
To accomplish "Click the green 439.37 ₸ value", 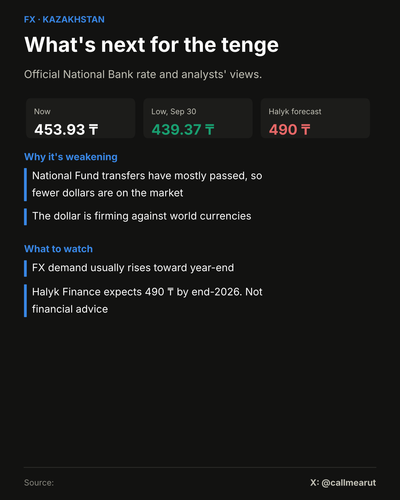I will coord(183,129).
